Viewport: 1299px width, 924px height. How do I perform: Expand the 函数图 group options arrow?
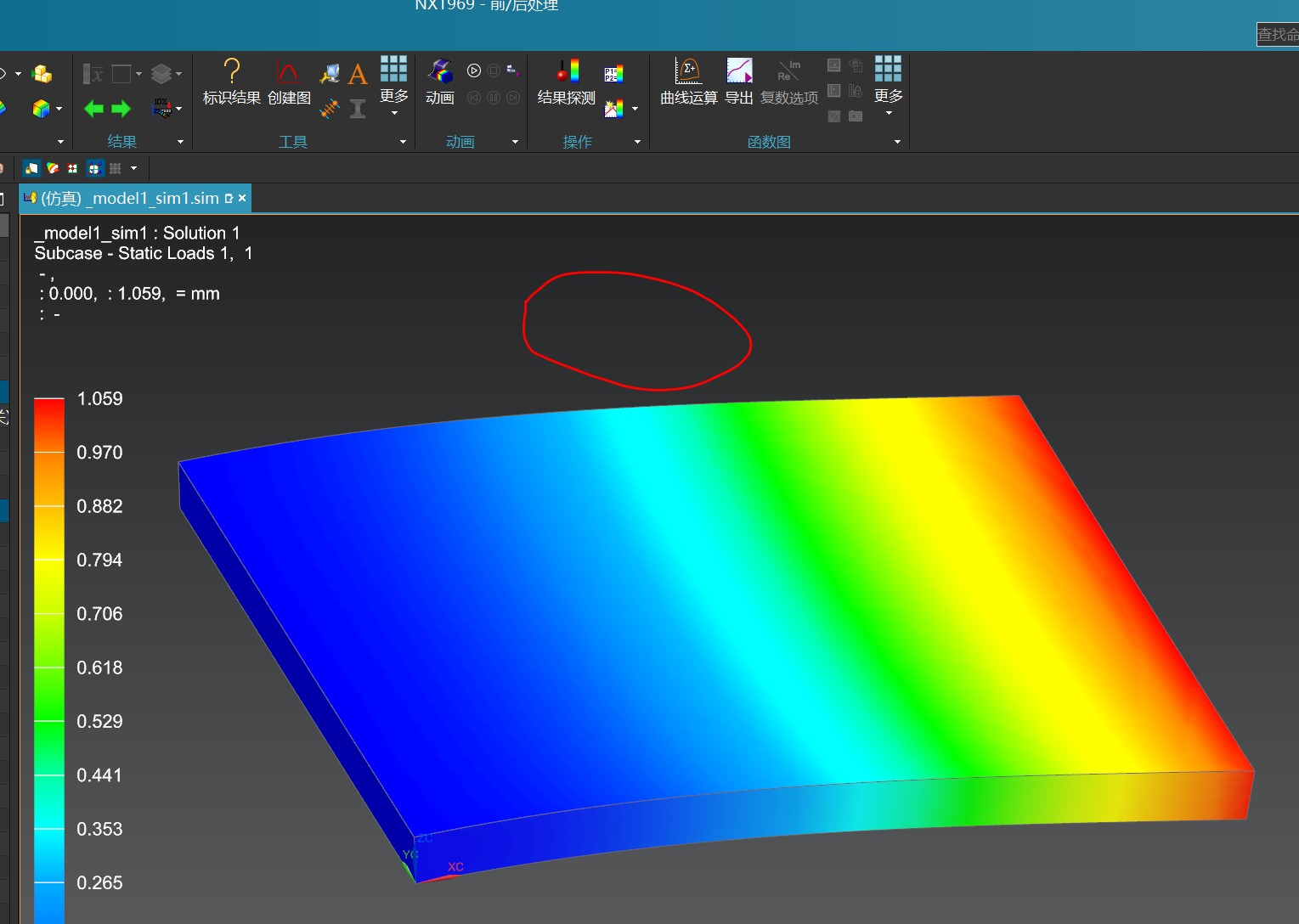(897, 142)
